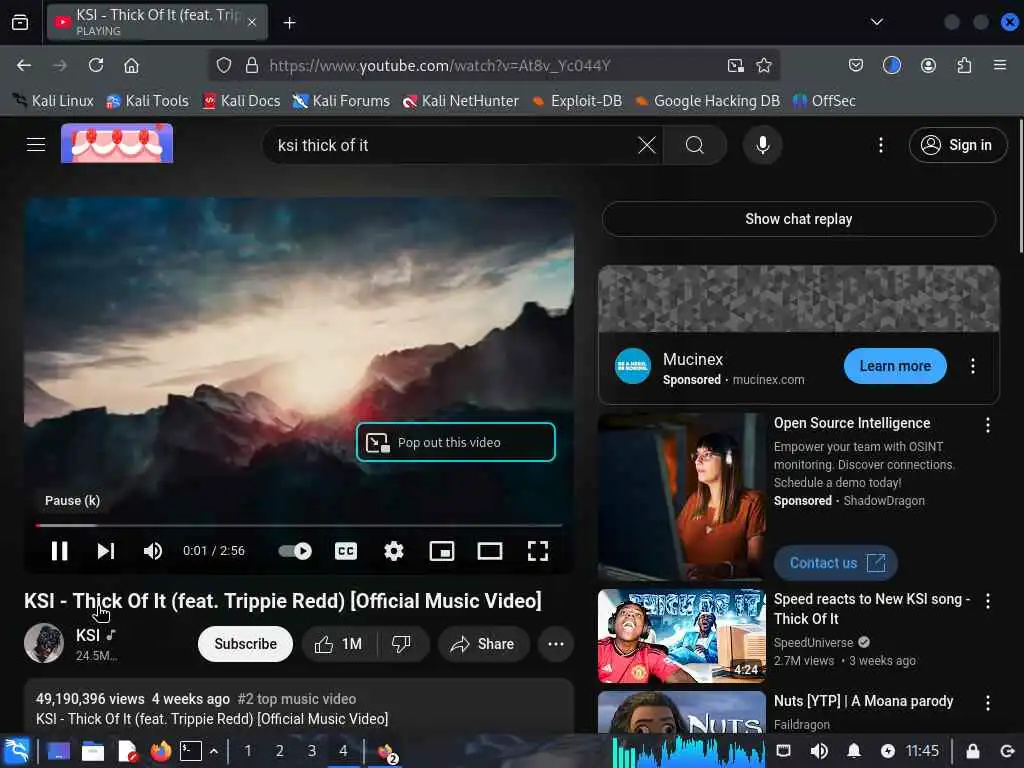Click the Sign in button

(957, 145)
